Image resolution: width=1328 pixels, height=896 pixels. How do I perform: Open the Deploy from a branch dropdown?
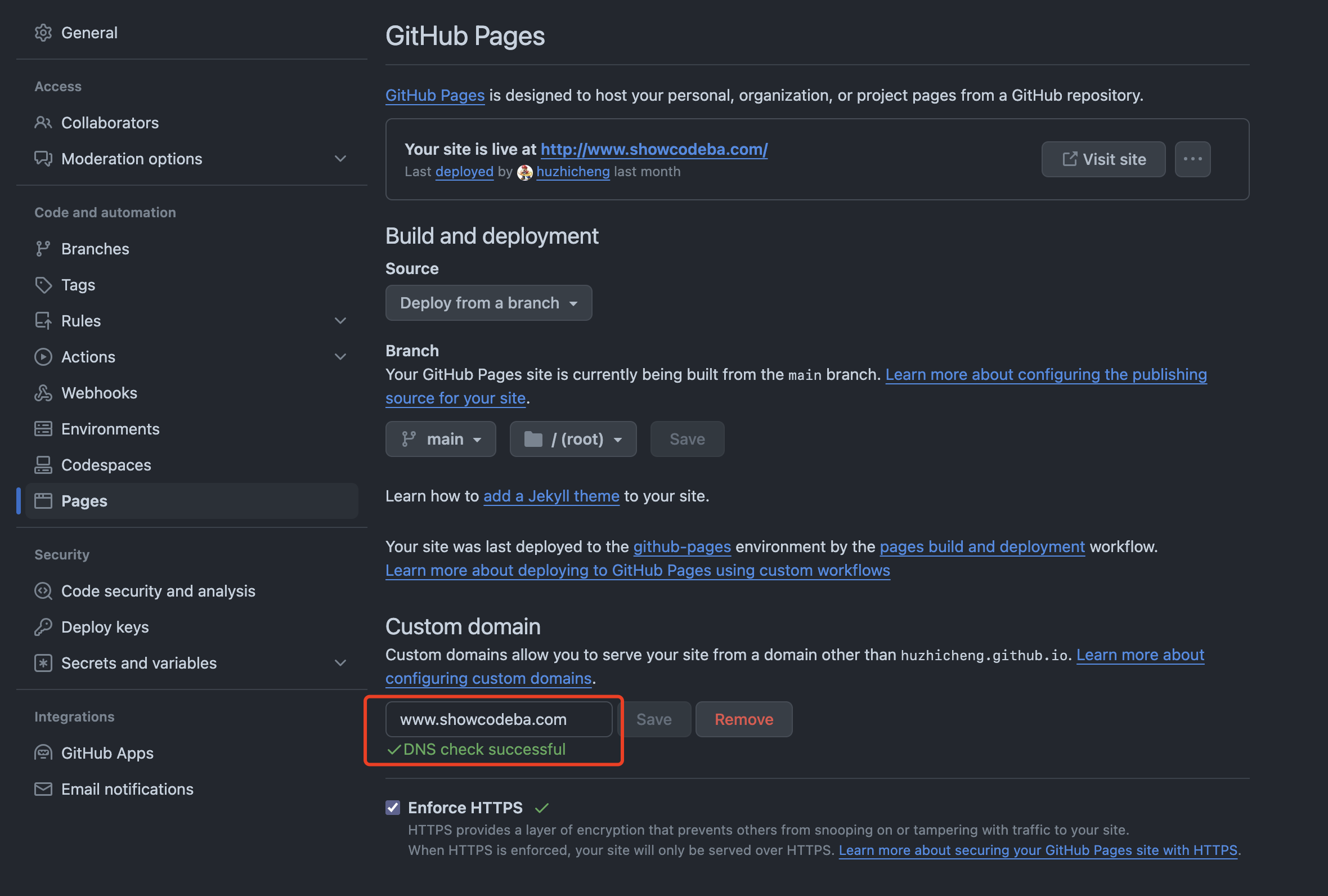(x=488, y=303)
